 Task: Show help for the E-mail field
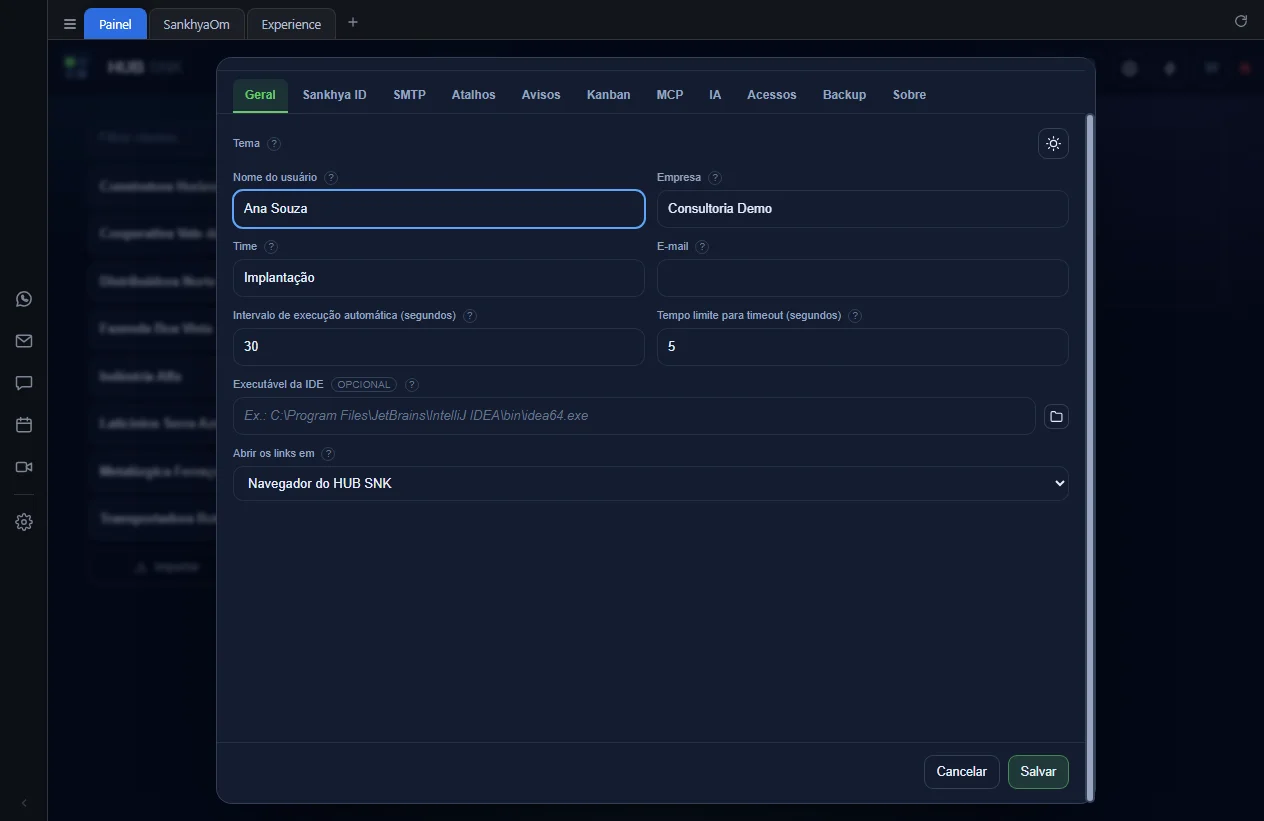pyautogui.click(x=702, y=247)
